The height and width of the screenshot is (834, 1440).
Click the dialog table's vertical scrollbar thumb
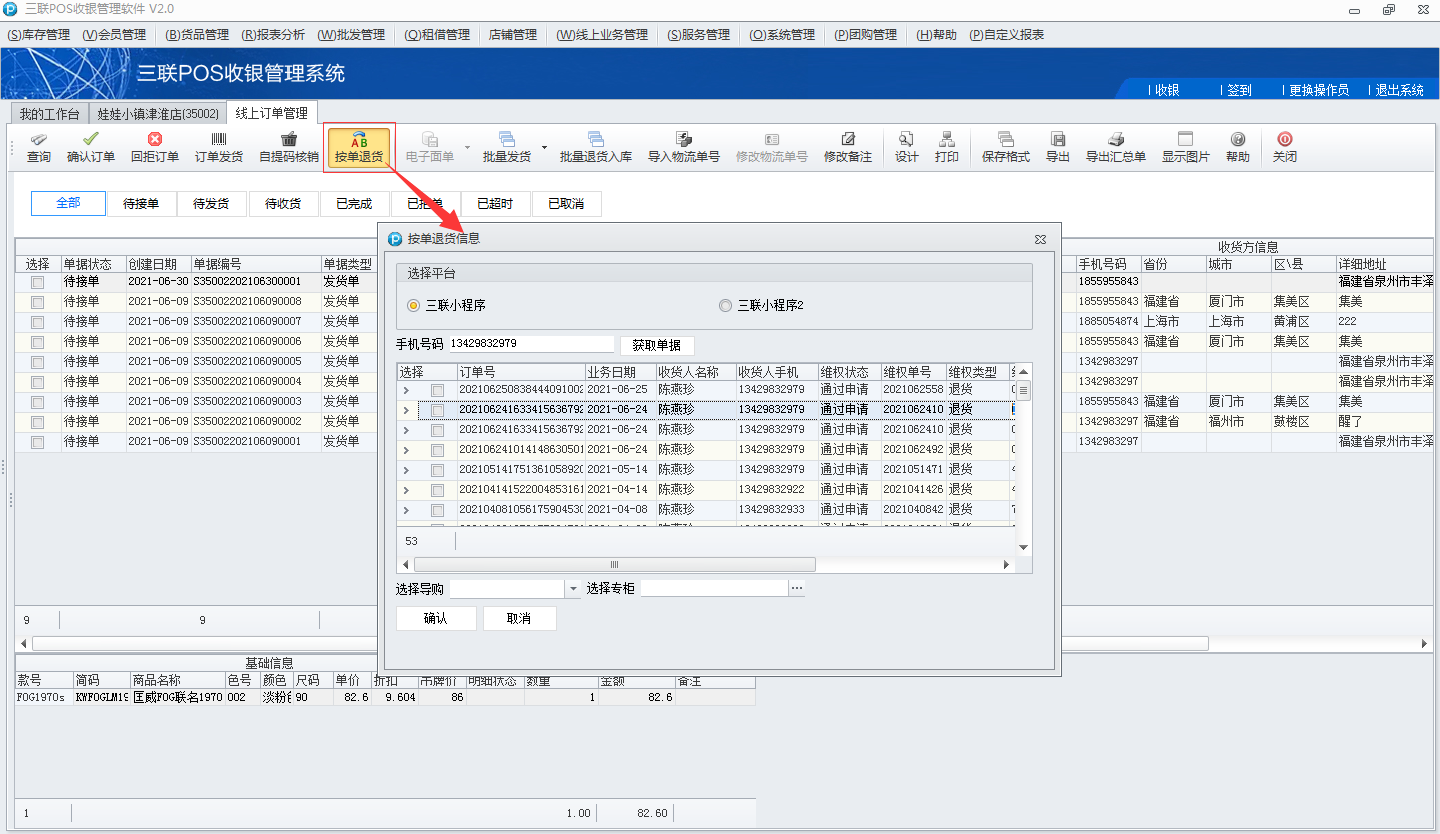pyautogui.click(x=1023, y=391)
